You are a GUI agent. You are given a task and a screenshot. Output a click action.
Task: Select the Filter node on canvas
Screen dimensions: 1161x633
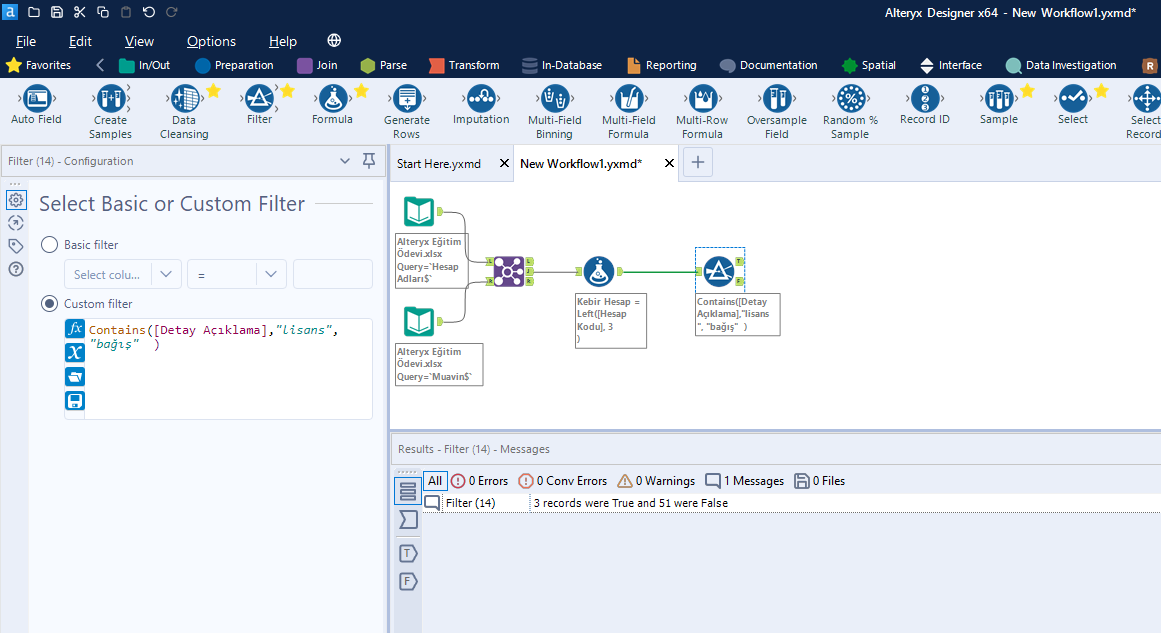tap(718, 270)
